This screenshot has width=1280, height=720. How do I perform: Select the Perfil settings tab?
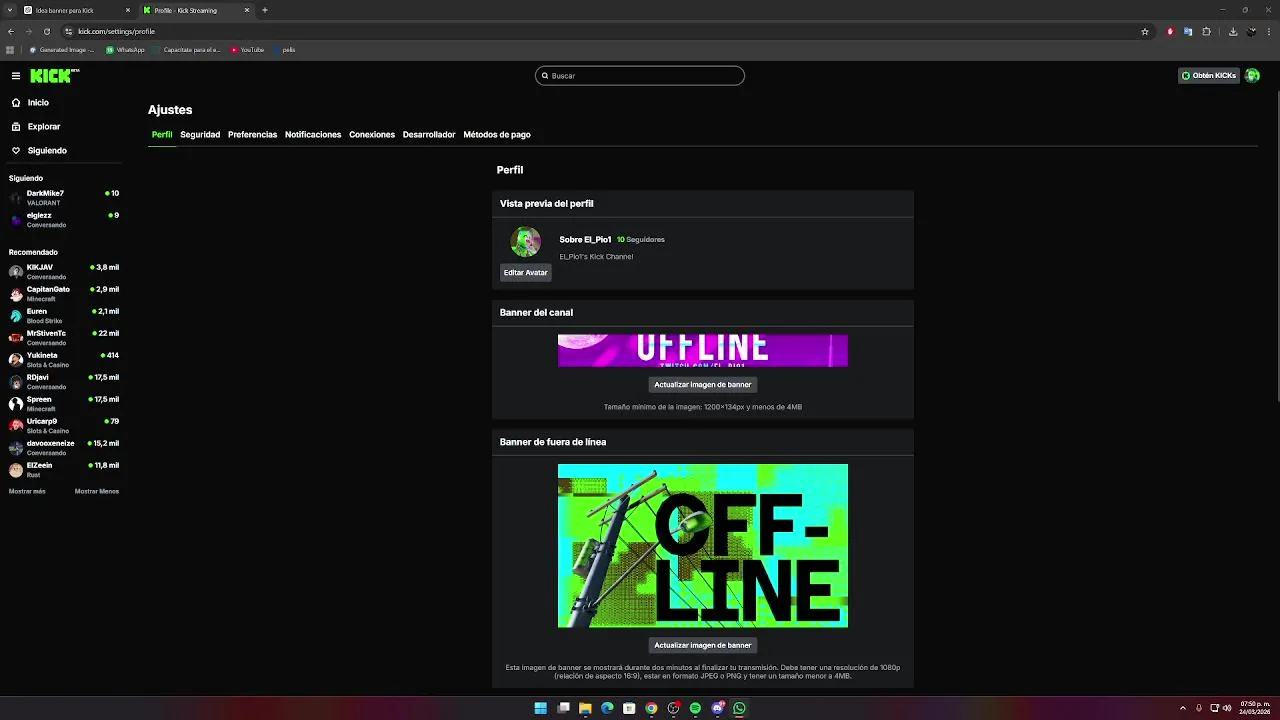[x=162, y=135]
